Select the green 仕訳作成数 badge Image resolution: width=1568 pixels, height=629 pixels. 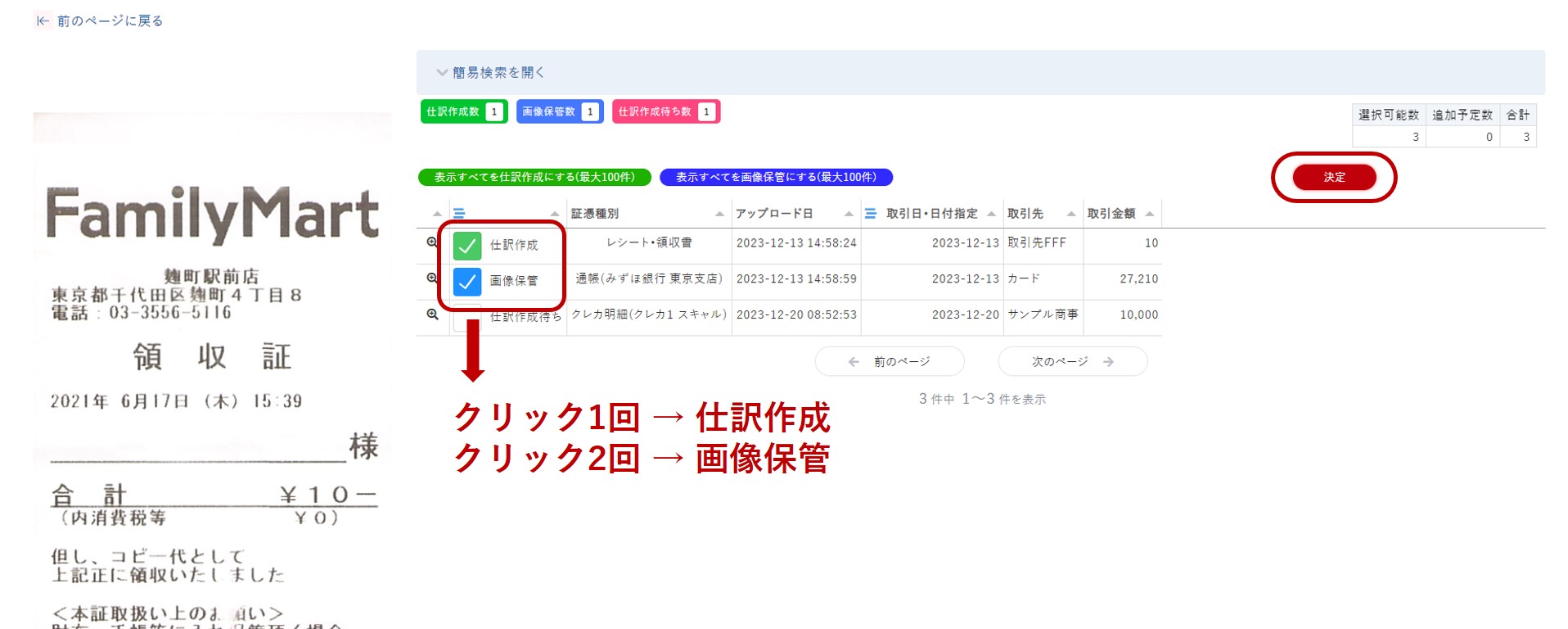464,111
